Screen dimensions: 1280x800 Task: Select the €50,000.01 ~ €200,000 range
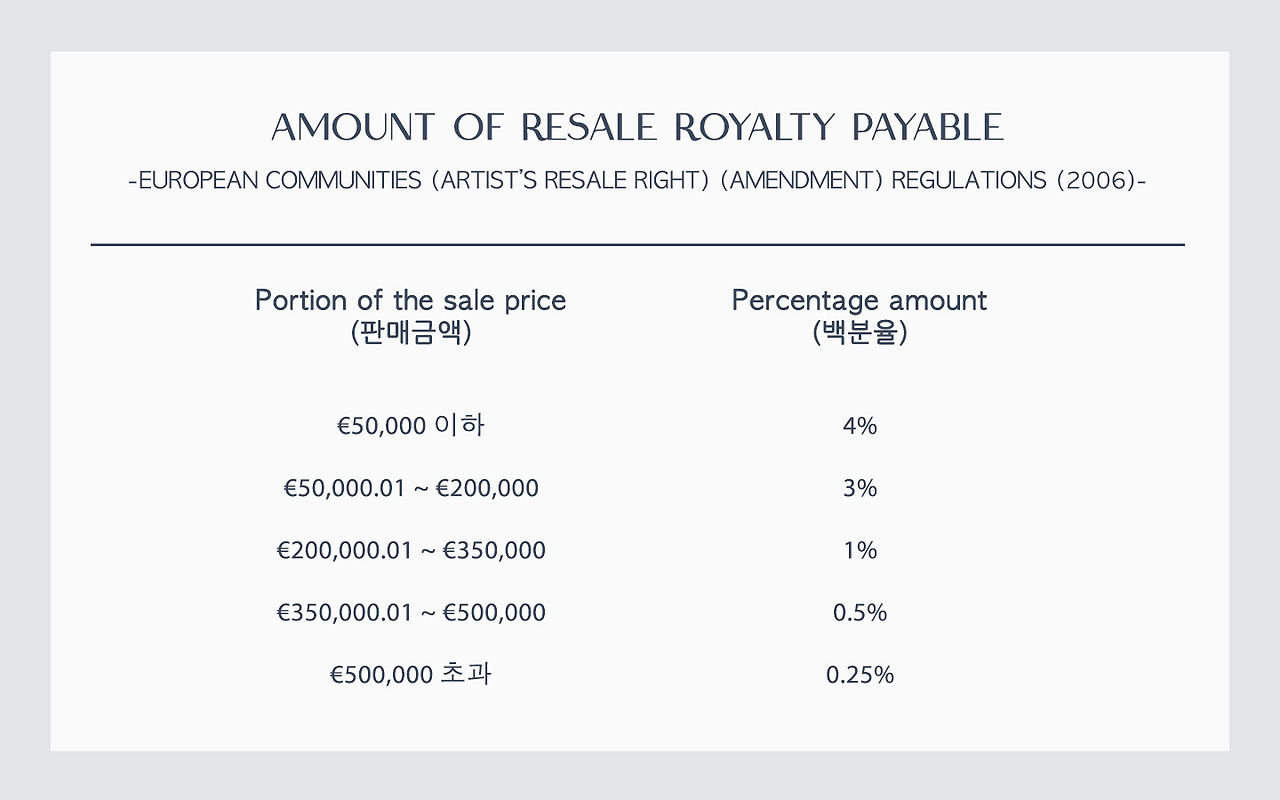pos(411,488)
